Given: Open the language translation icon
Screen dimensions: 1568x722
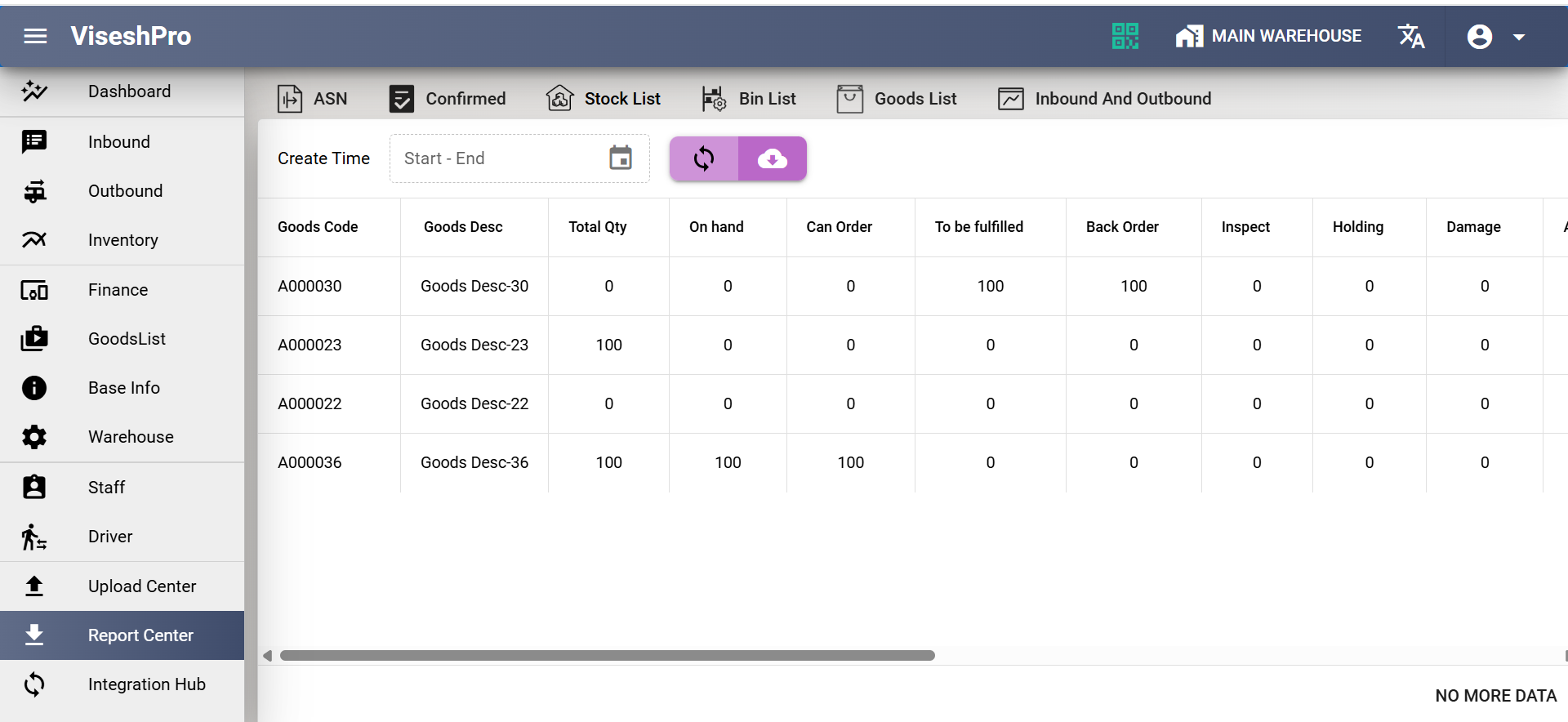Looking at the screenshot, I should click(1410, 36).
